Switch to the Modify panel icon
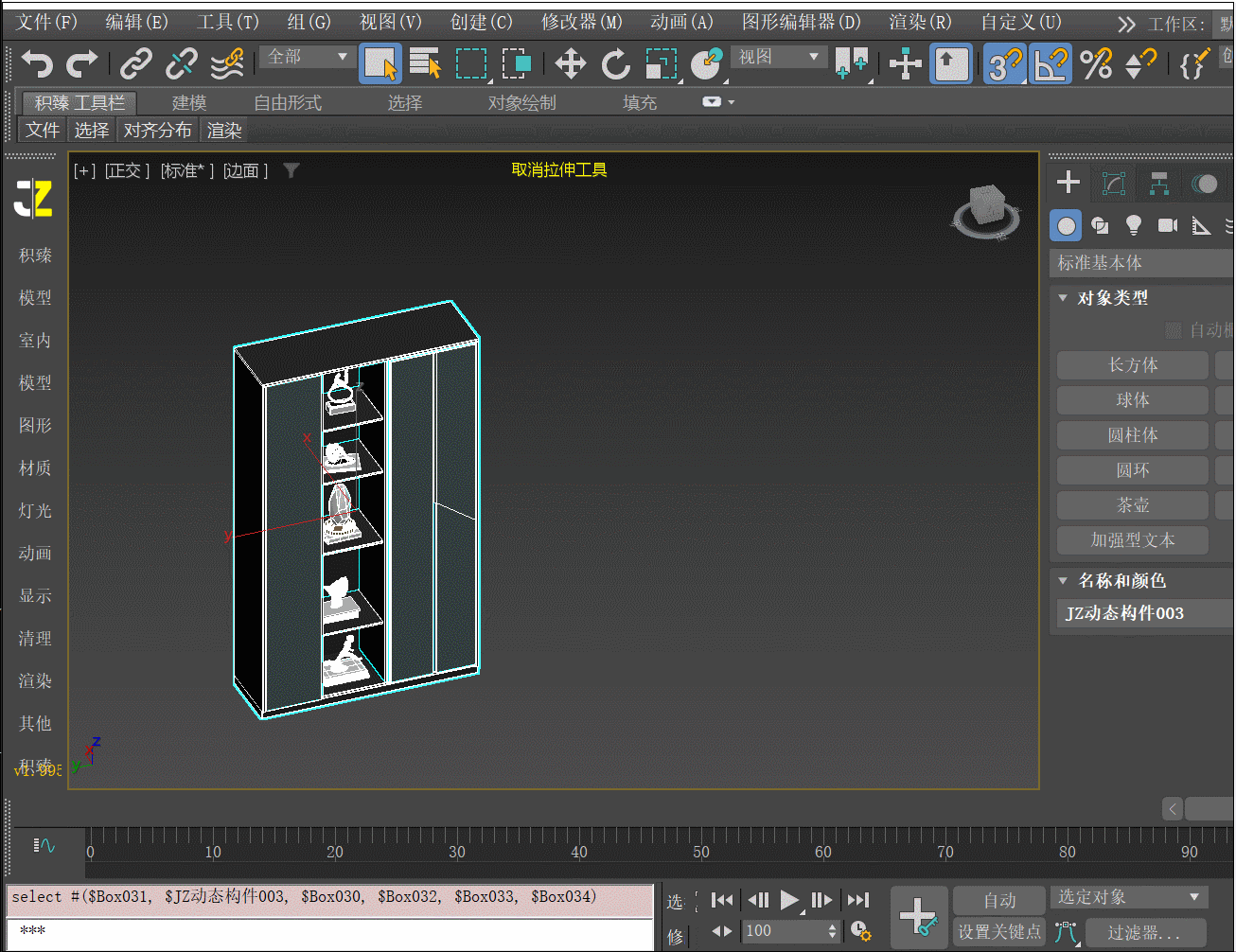Screen dimensions: 1236x952 [x=1114, y=184]
